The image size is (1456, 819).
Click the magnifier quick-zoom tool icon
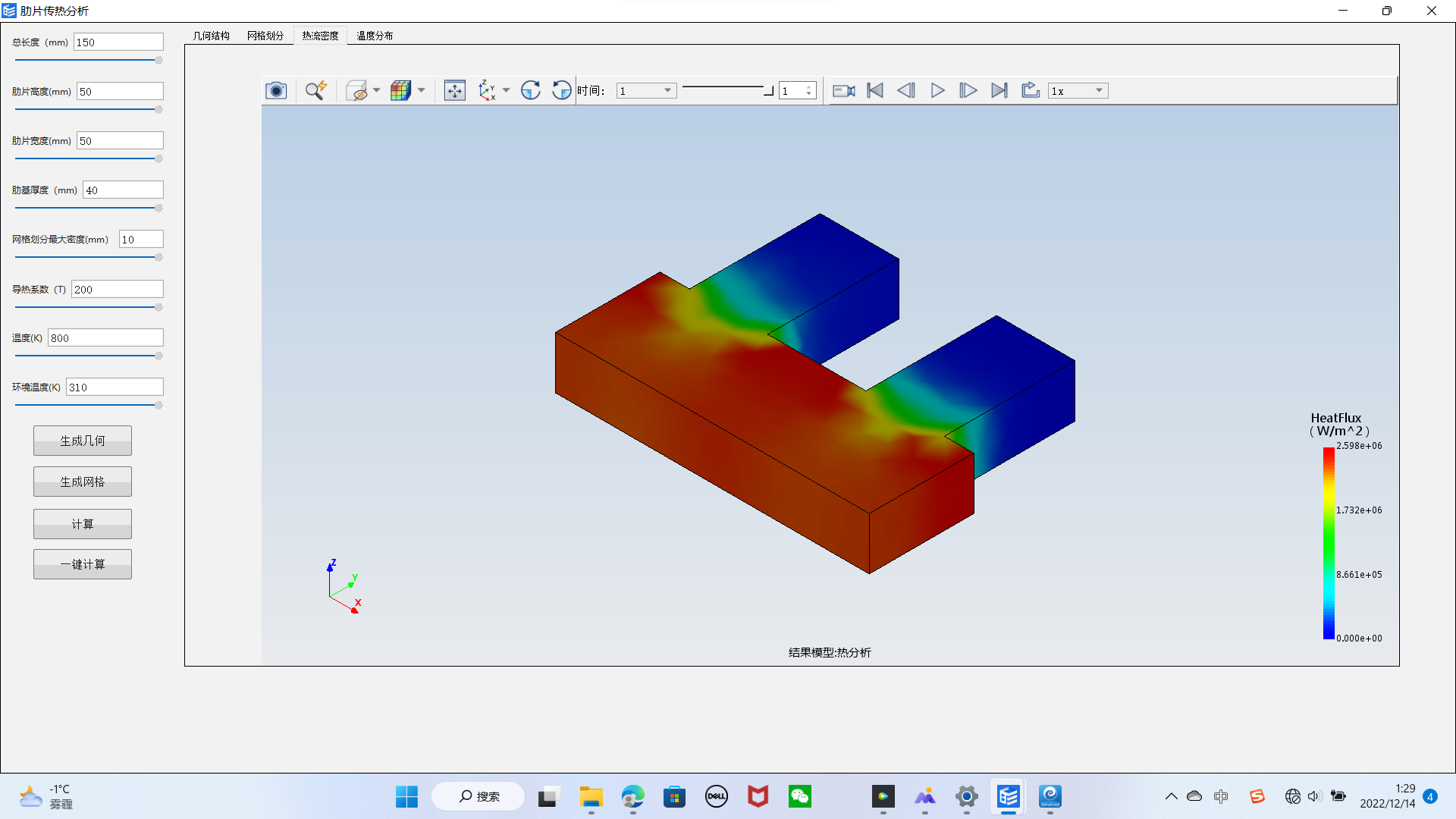point(315,91)
